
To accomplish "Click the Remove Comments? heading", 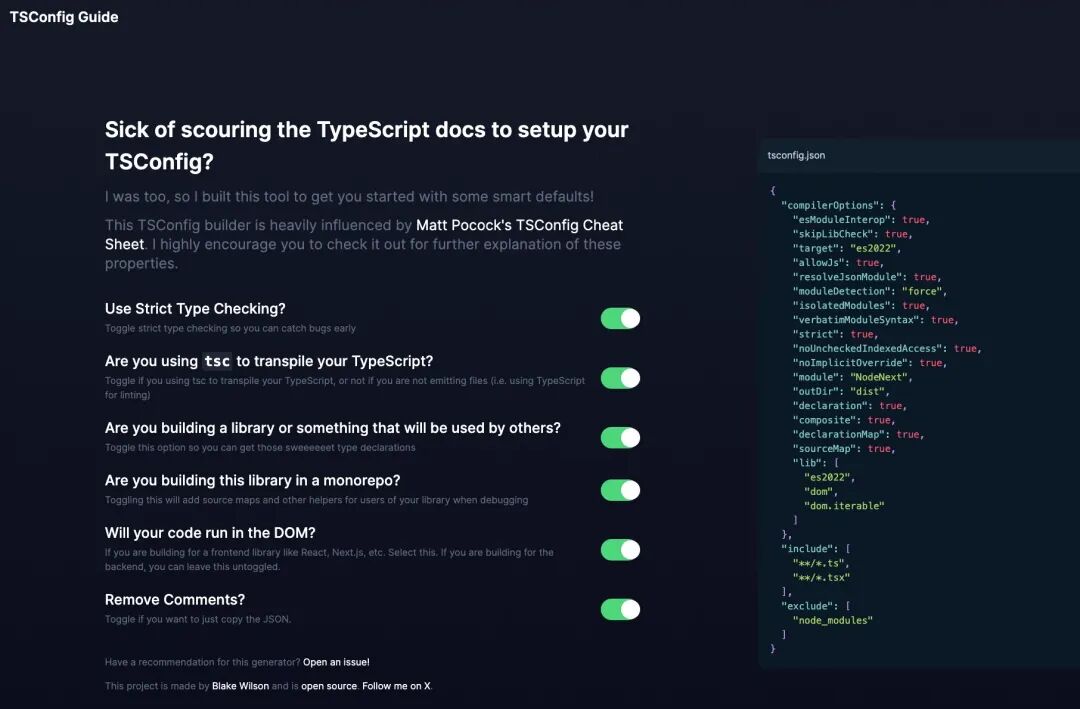I will pos(175,599).
